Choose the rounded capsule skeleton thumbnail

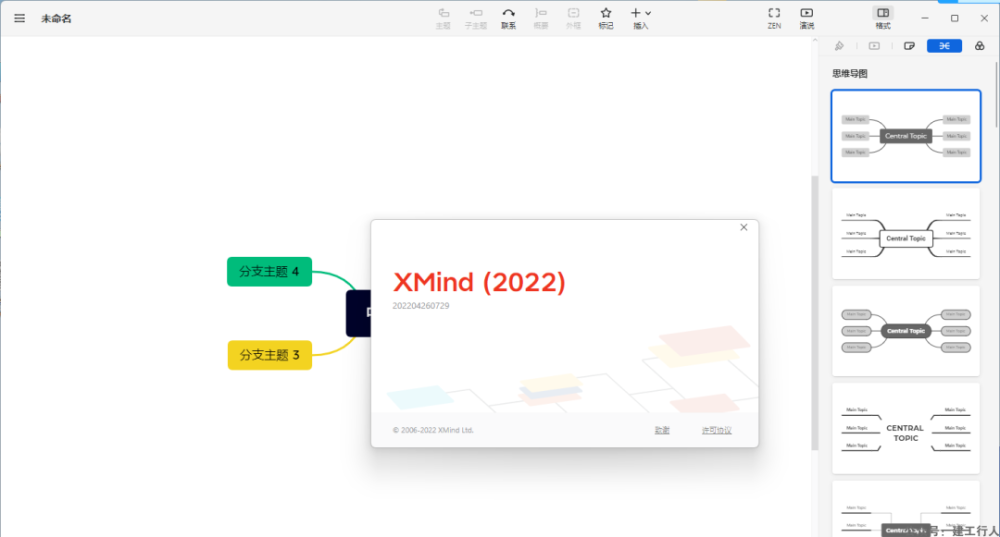pos(906,331)
